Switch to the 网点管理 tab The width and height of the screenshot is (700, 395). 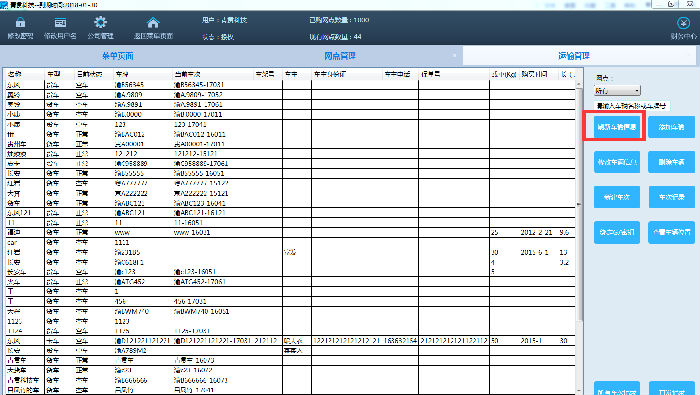tap(340, 56)
